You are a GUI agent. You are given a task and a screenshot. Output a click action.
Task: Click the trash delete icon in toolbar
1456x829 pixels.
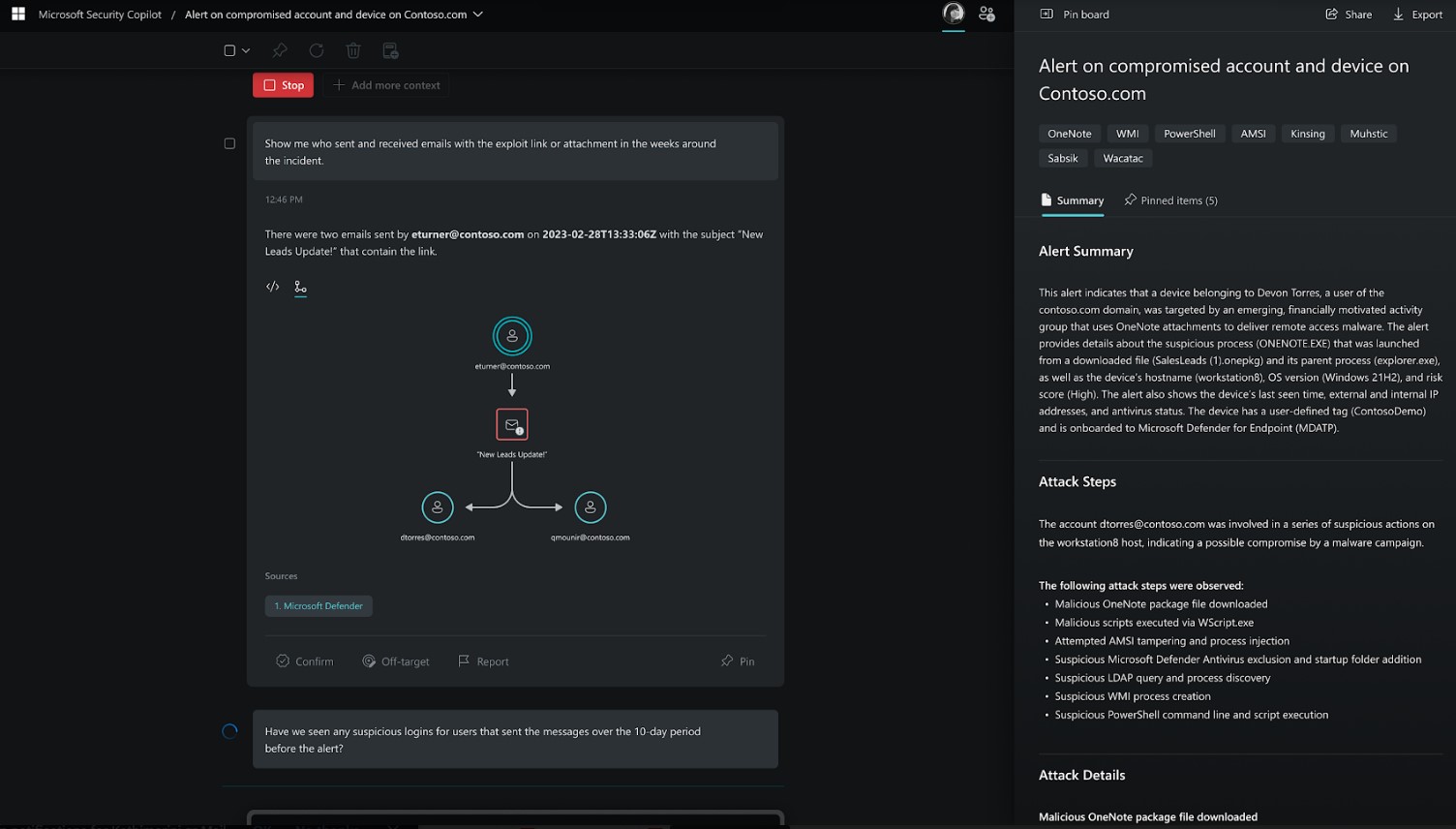[x=353, y=50]
